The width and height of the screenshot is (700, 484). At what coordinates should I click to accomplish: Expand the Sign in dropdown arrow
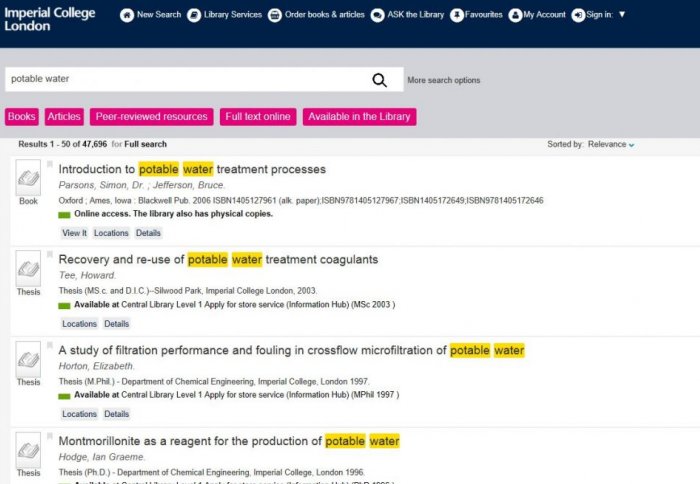(622, 15)
